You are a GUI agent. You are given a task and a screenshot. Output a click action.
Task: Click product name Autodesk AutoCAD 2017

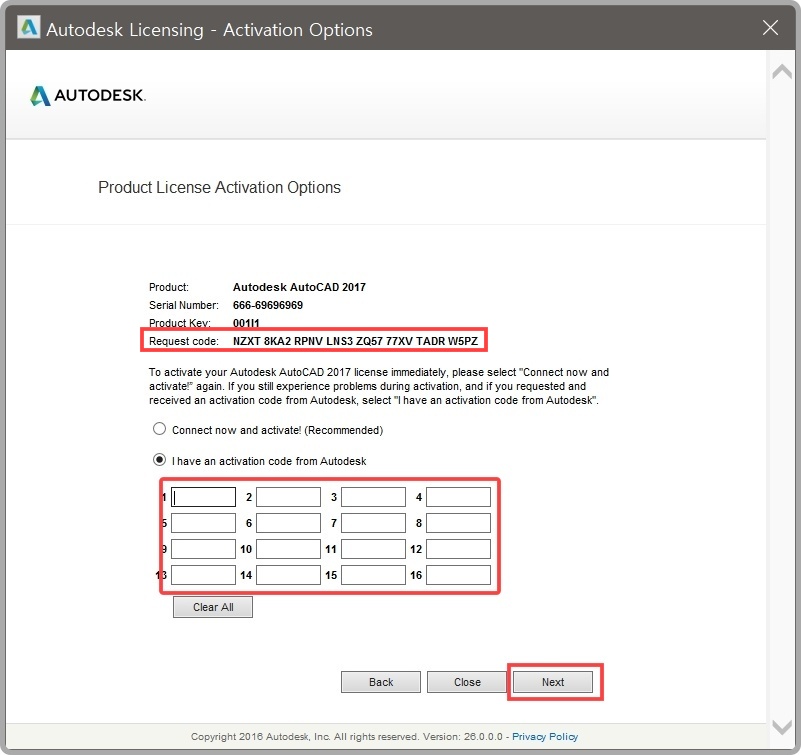click(299, 287)
